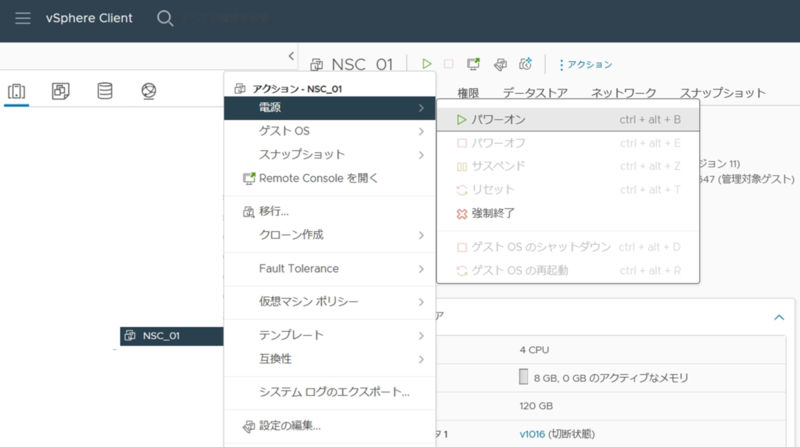Expand the Fault Tolerance submenu

[330, 268]
